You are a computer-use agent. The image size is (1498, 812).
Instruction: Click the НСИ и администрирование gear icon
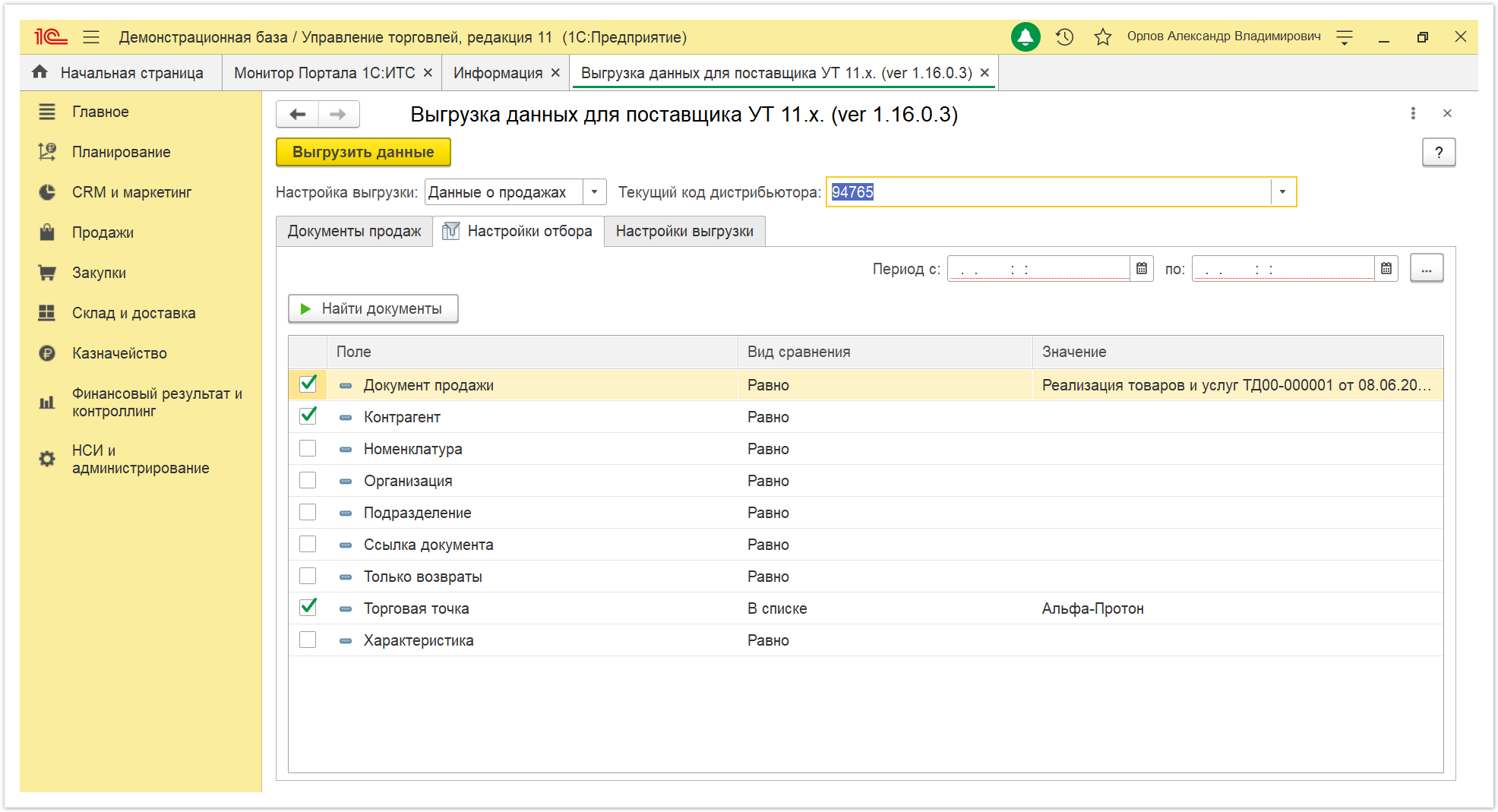(47, 459)
